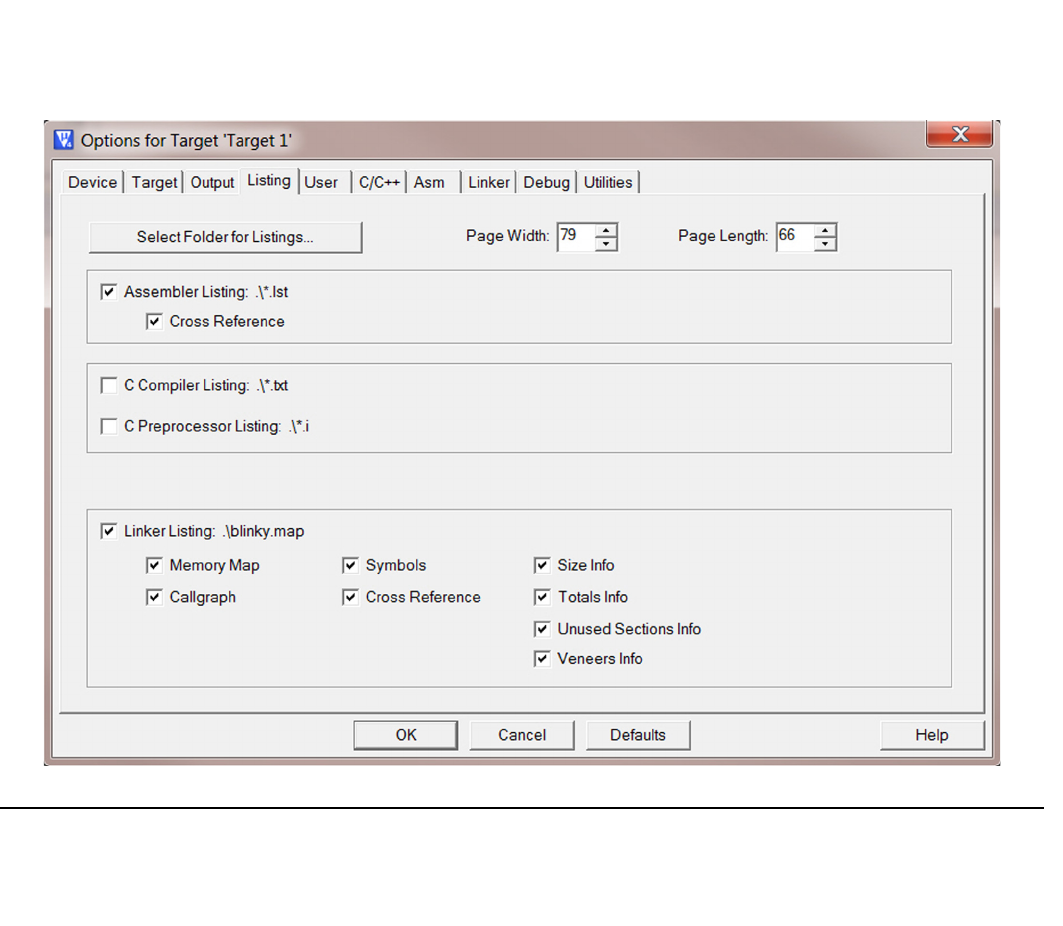Switch to the Target tab
The width and height of the screenshot is (1063, 926).
(154, 182)
